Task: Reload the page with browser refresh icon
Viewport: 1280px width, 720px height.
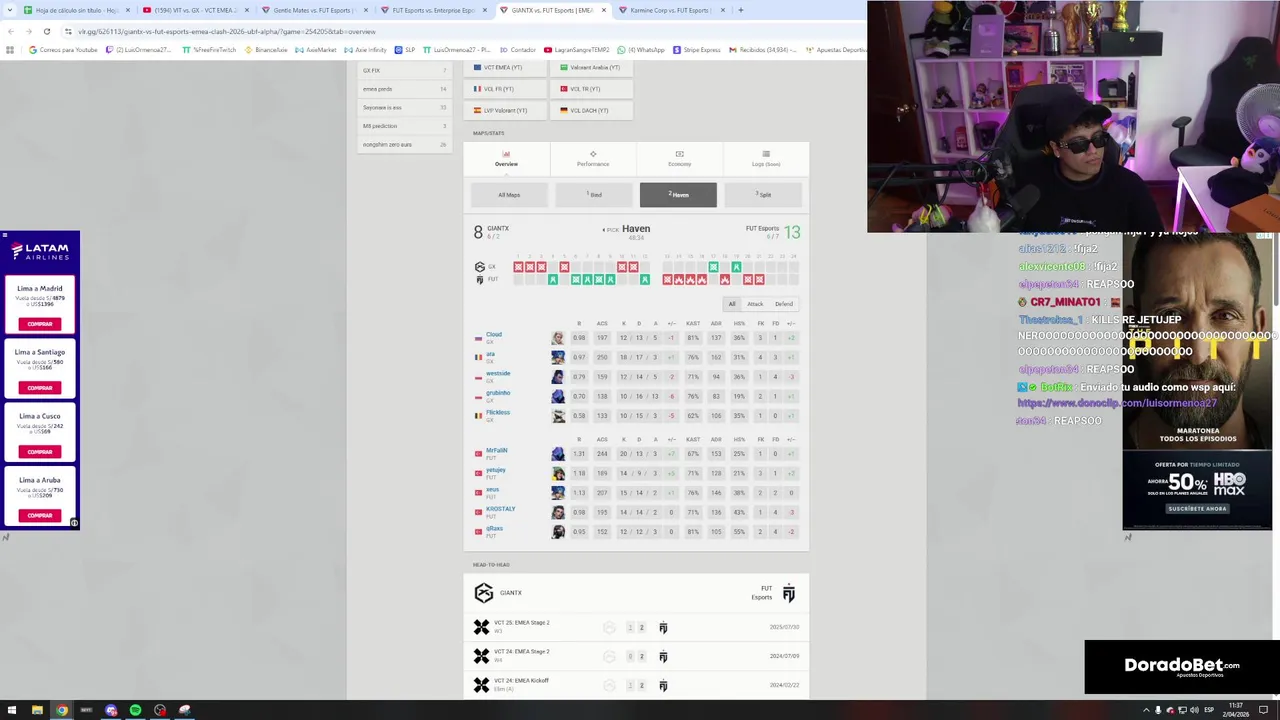Action: (46, 31)
